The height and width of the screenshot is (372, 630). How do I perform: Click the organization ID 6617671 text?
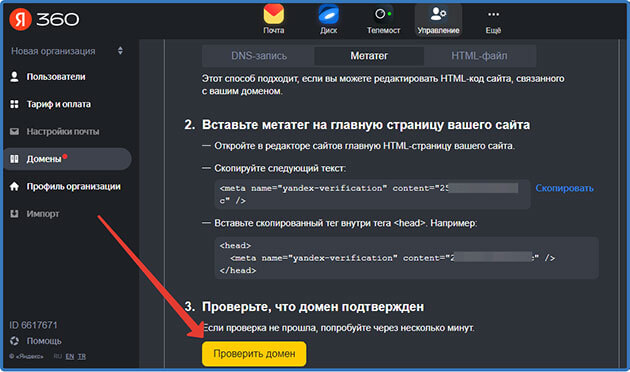coord(33,325)
